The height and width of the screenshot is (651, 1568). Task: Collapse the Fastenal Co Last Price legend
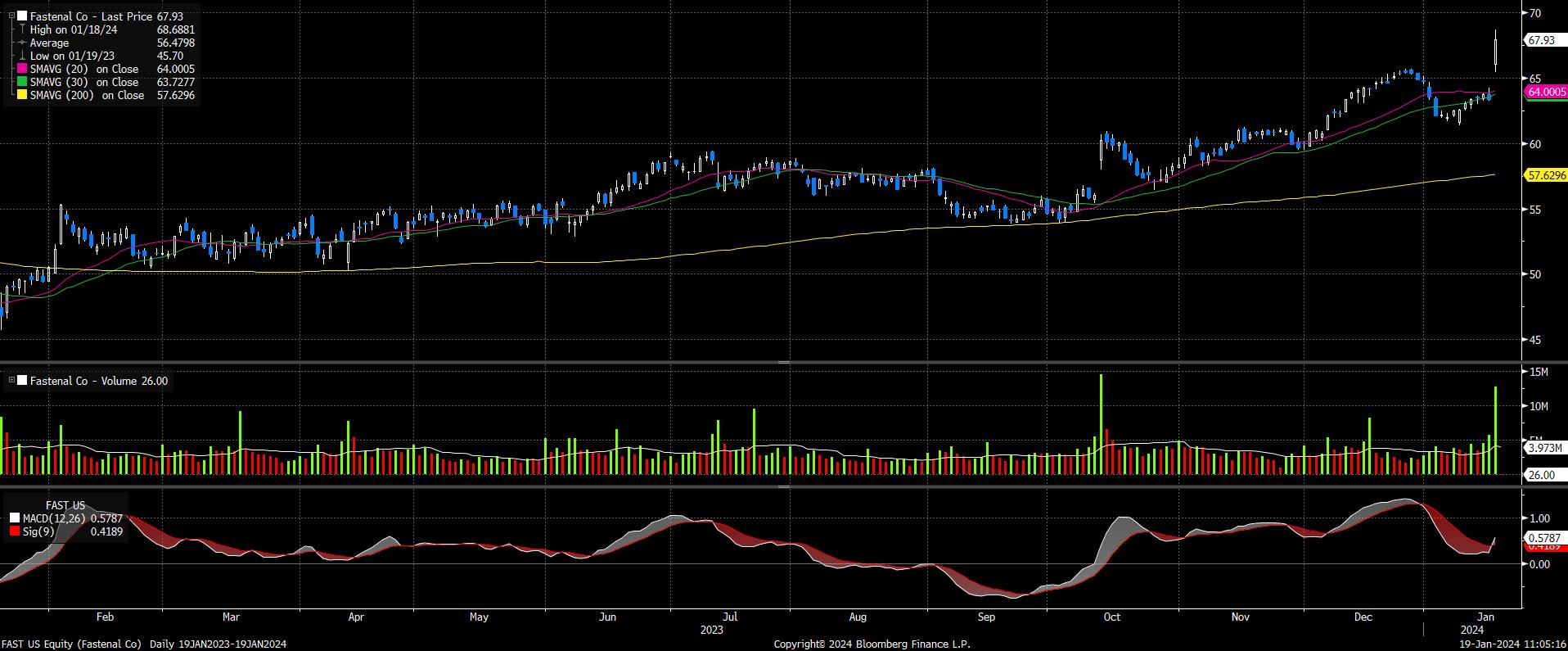click(11, 16)
